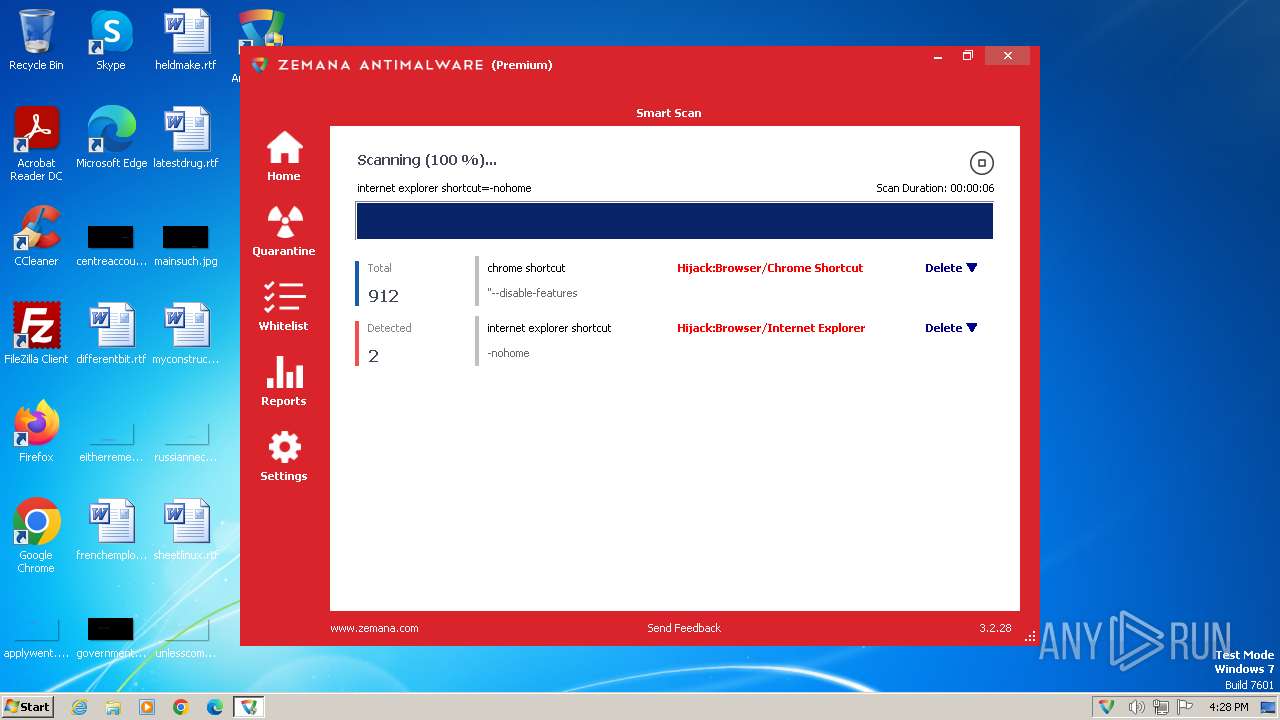
Task: Select the Hijack:Browser/Chrome Shortcut detection
Action: point(770,268)
